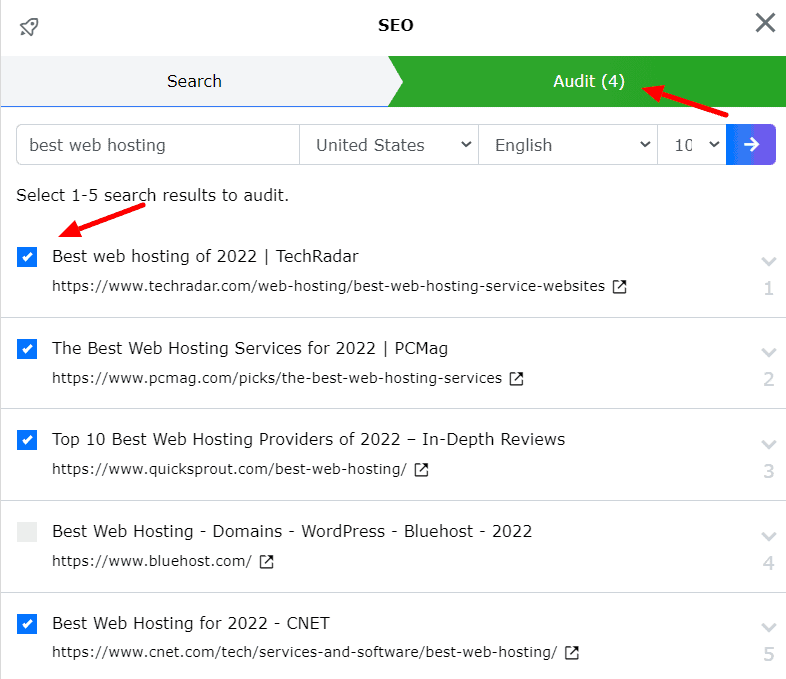Click 'Best web hosting of 2022 | TechRadar' title
786x679 pixels.
(206, 256)
